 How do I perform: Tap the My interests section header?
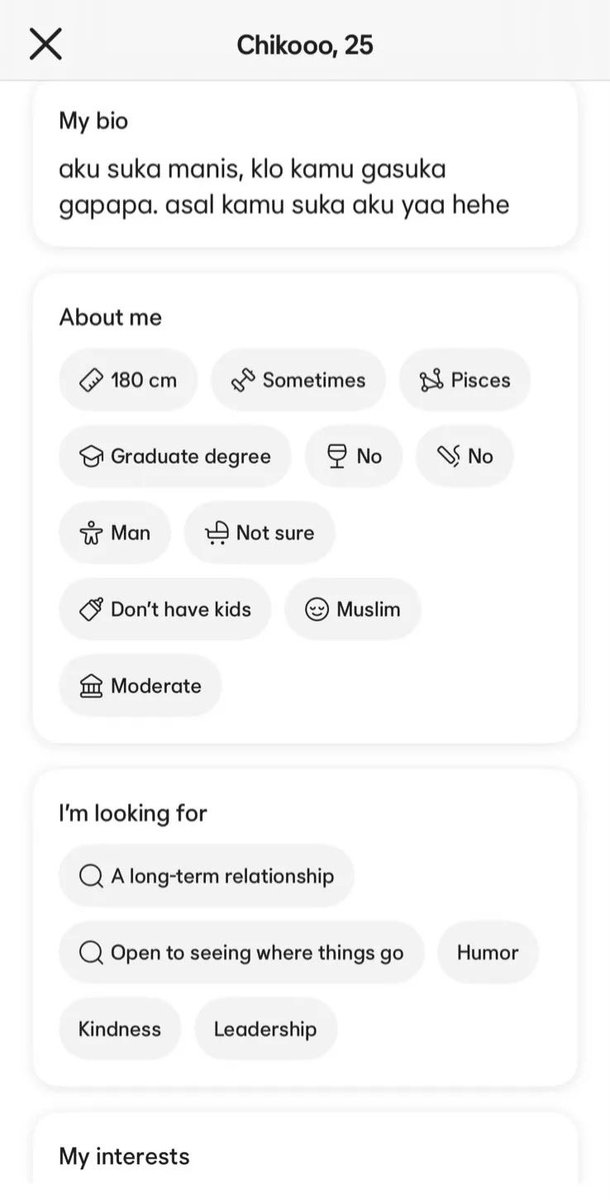coord(124,1157)
